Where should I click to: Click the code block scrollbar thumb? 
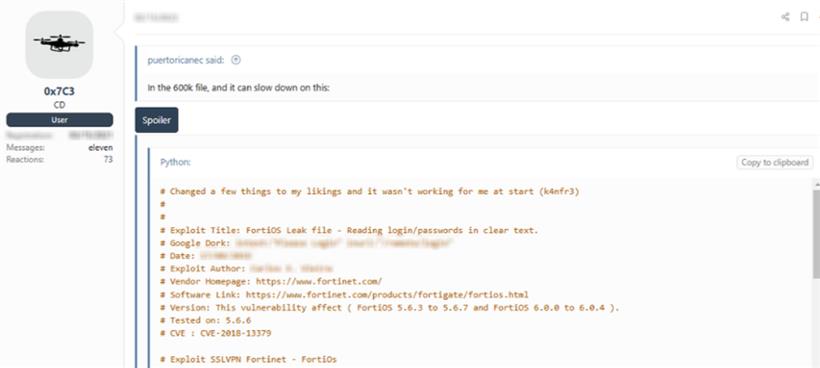[816, 234]
